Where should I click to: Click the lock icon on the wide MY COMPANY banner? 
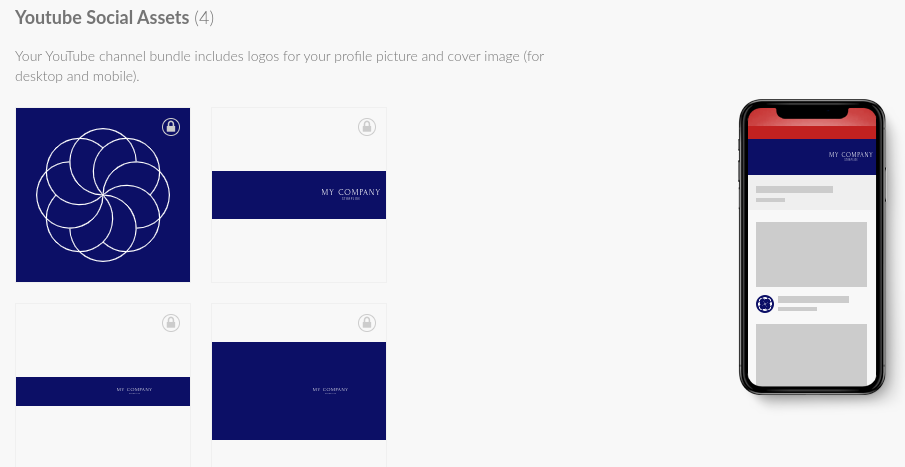point(367,126)
